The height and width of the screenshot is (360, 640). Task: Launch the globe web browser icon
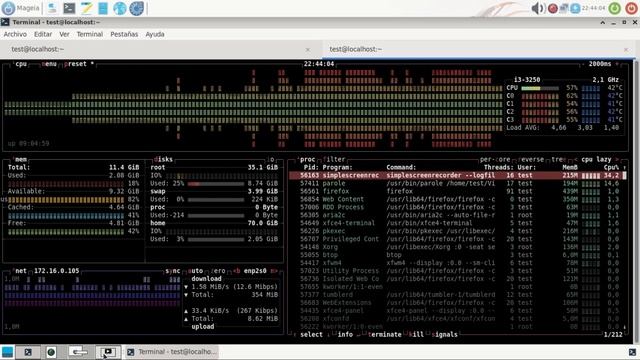point(120,8)
